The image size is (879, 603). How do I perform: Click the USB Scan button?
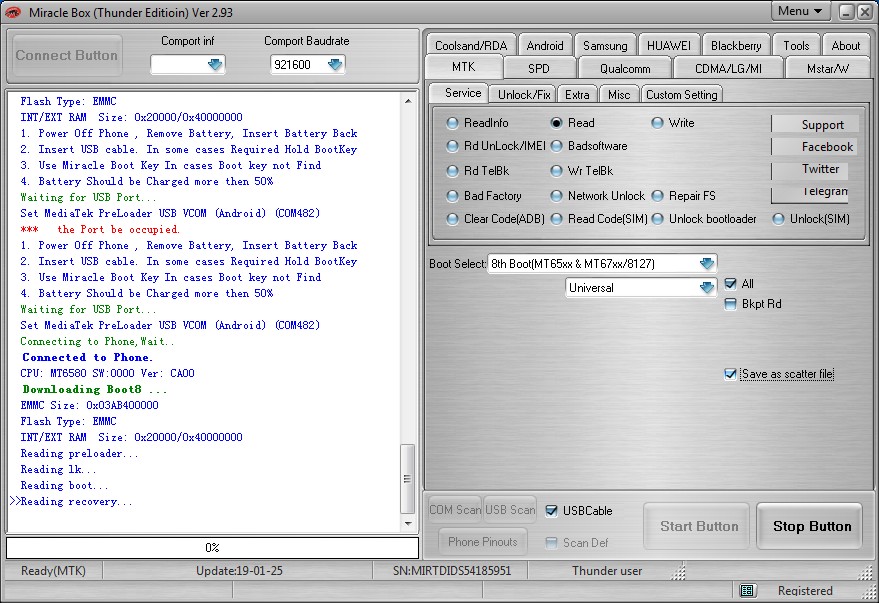click(510, 509)
